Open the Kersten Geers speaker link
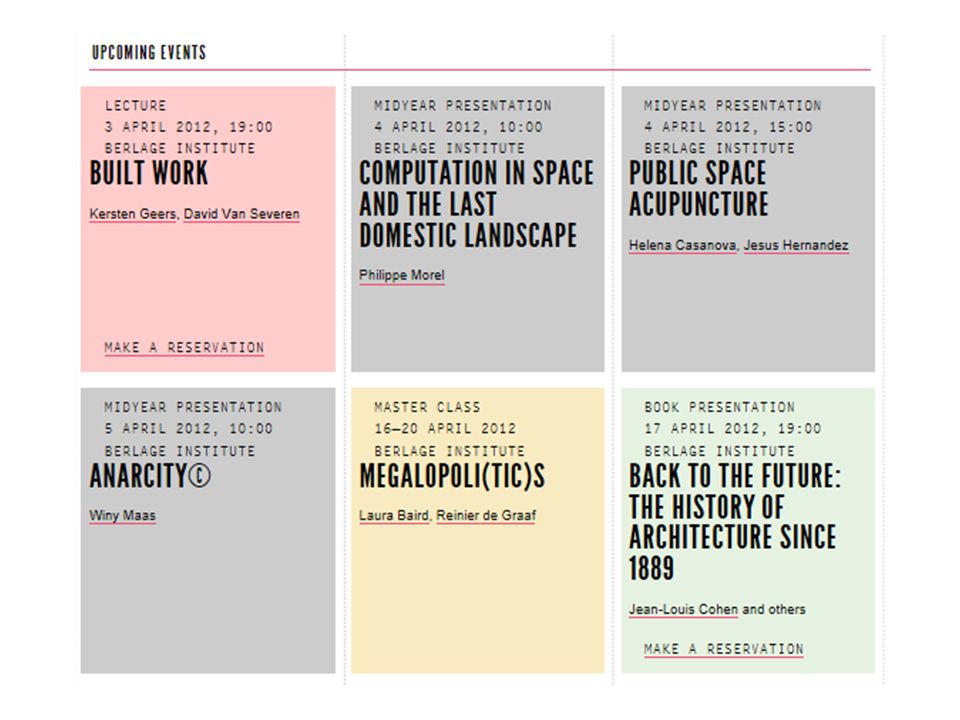The image size is (960, 720). 133,214
